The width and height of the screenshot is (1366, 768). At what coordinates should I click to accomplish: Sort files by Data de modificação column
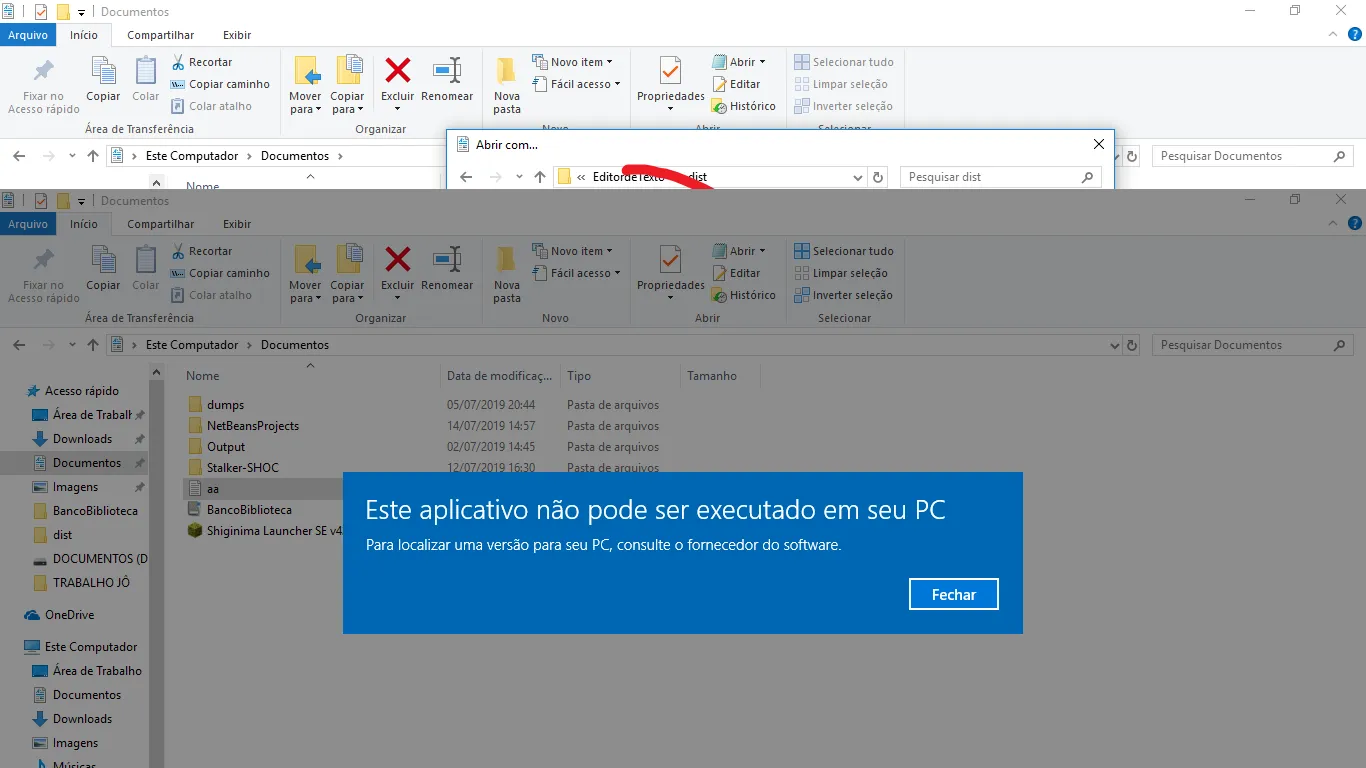click(500, 376)
